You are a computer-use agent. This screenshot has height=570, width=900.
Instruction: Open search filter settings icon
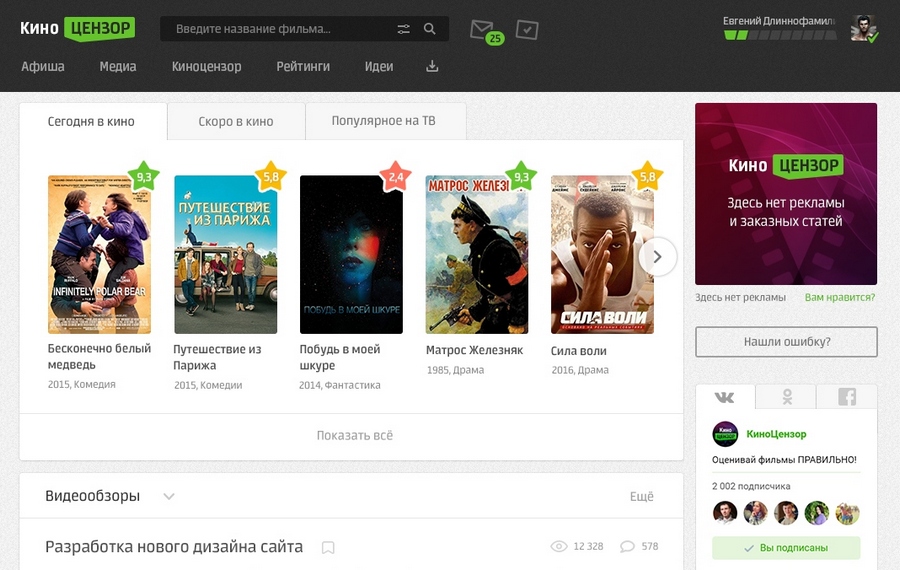tap(404, 29)
